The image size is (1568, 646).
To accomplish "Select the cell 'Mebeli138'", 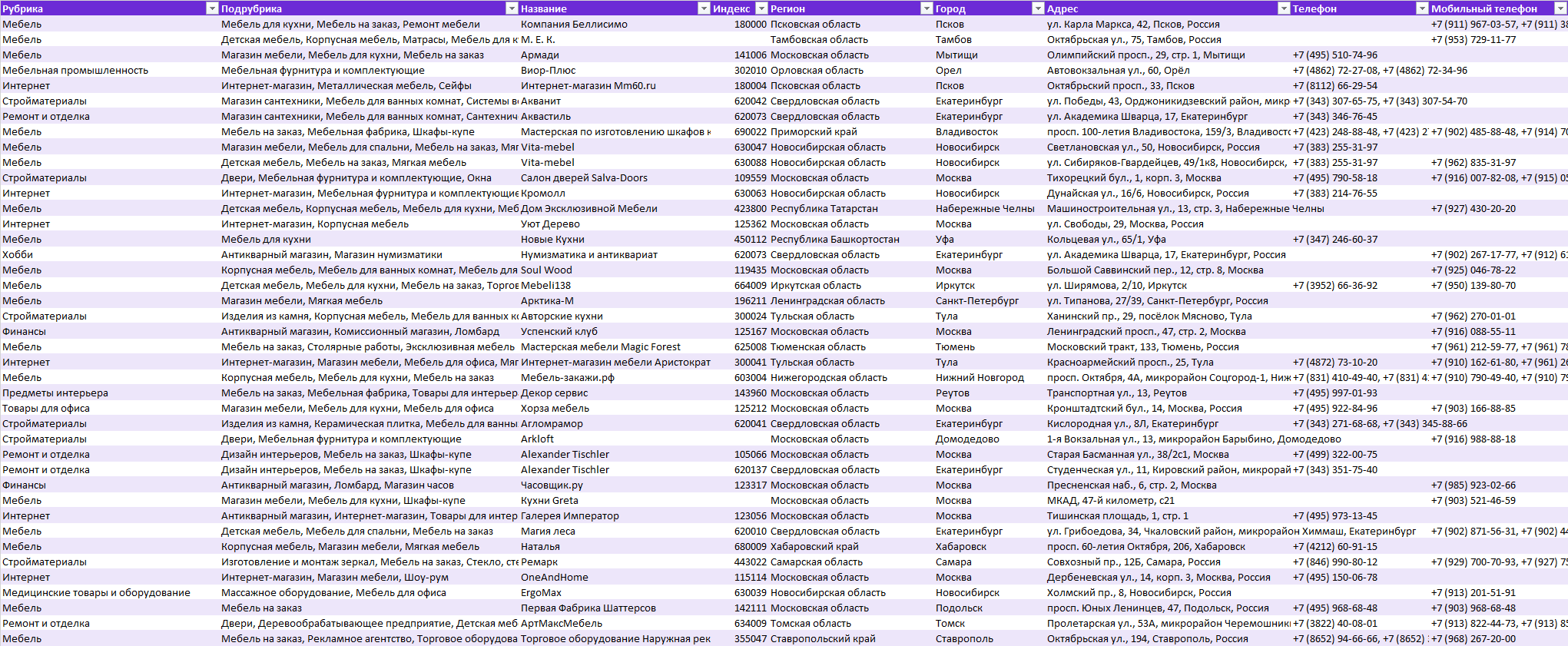I will point(615,285).
